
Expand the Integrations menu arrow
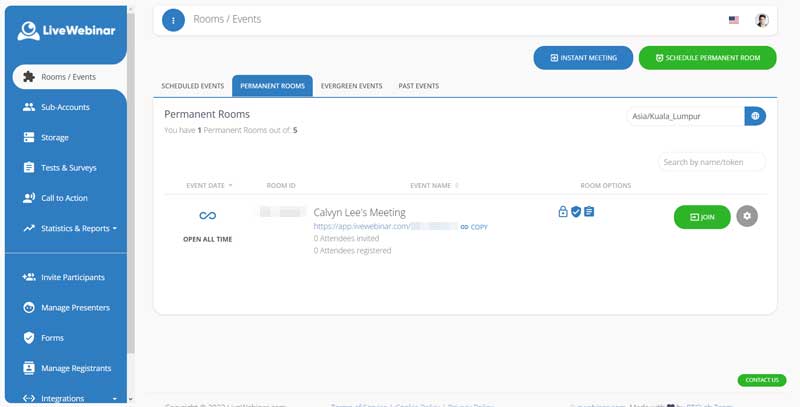pyautogui.click(x=114, y=398)
